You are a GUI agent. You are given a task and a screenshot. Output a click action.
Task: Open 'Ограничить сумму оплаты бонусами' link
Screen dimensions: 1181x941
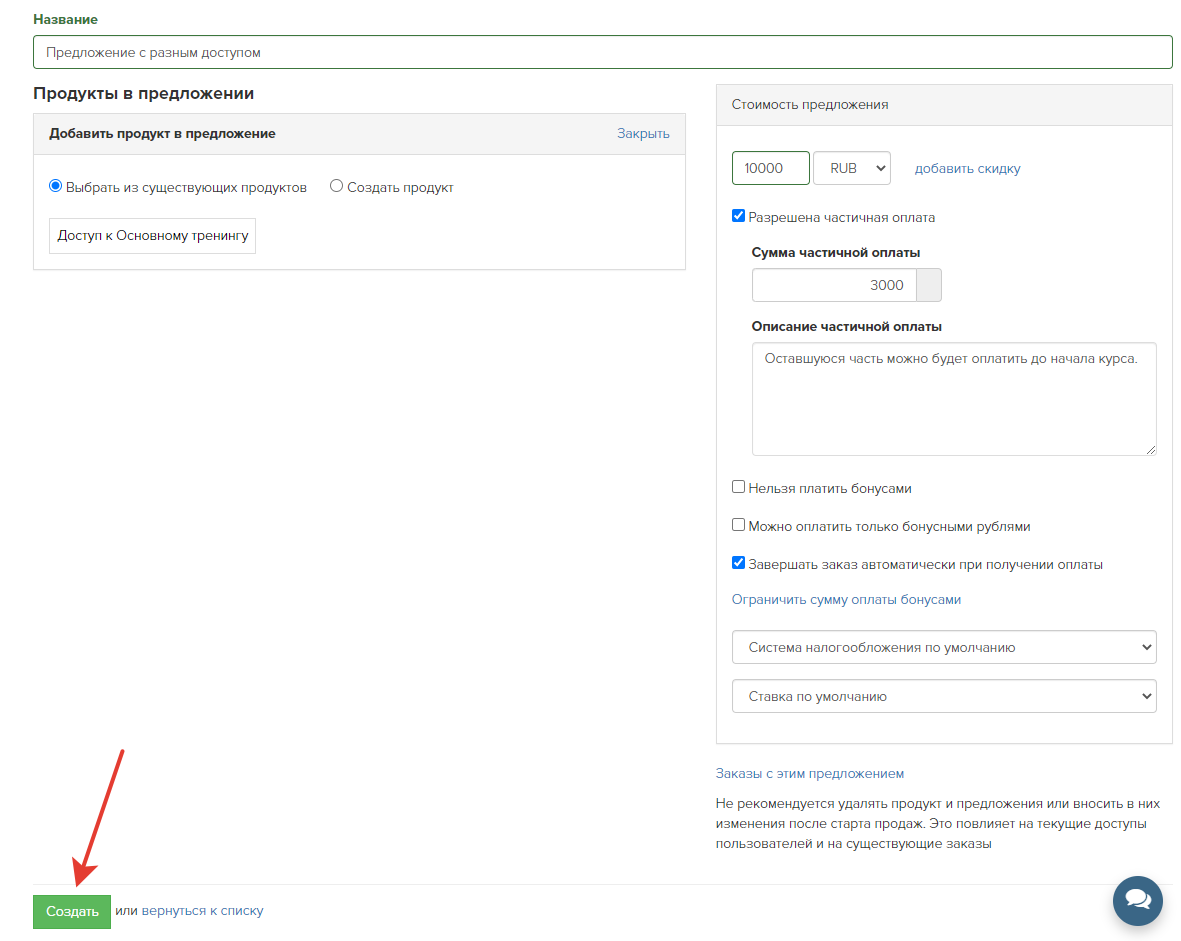(x=846, y=600)
